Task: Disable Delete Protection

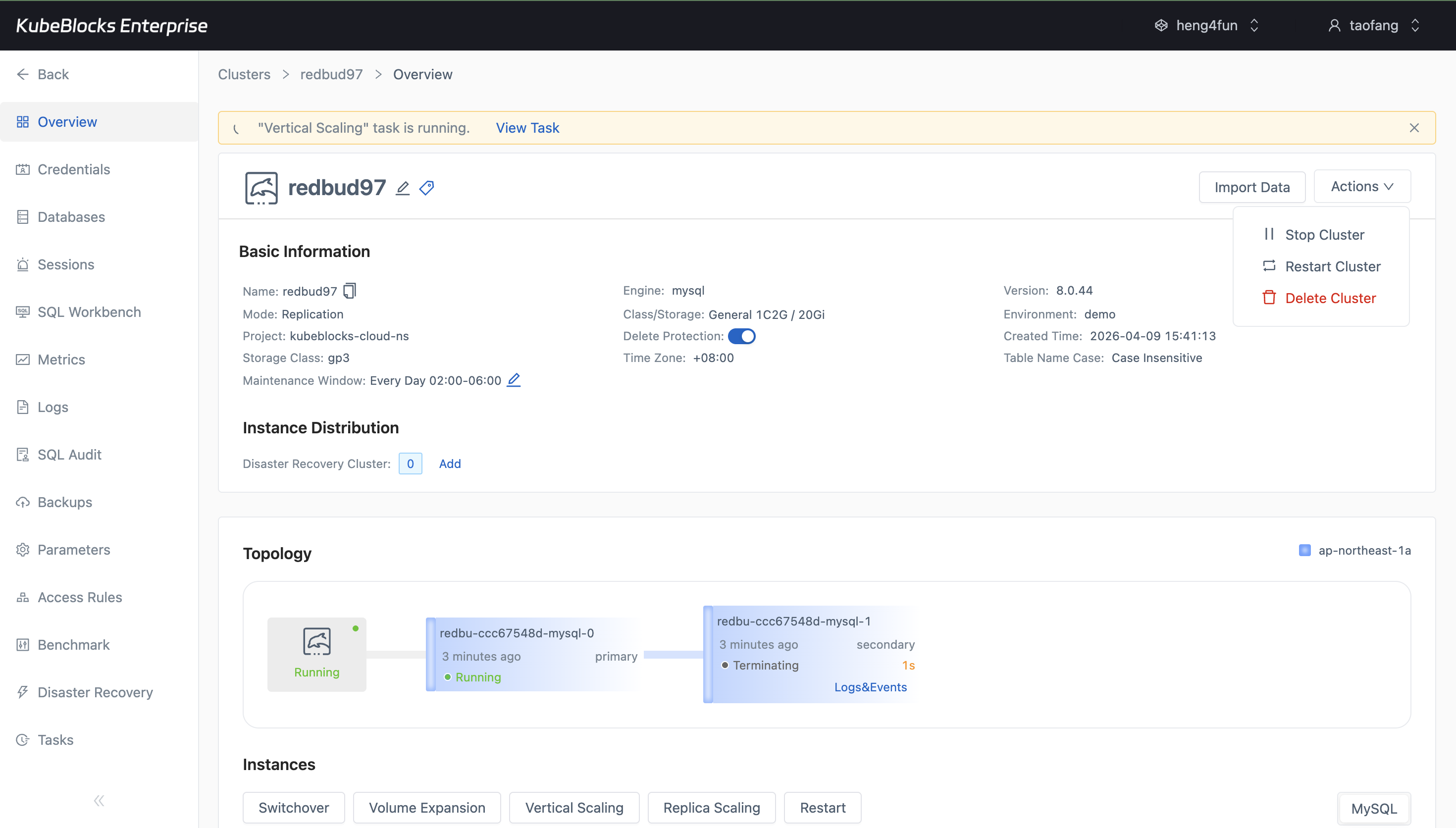Action: (x=742, y=336)
